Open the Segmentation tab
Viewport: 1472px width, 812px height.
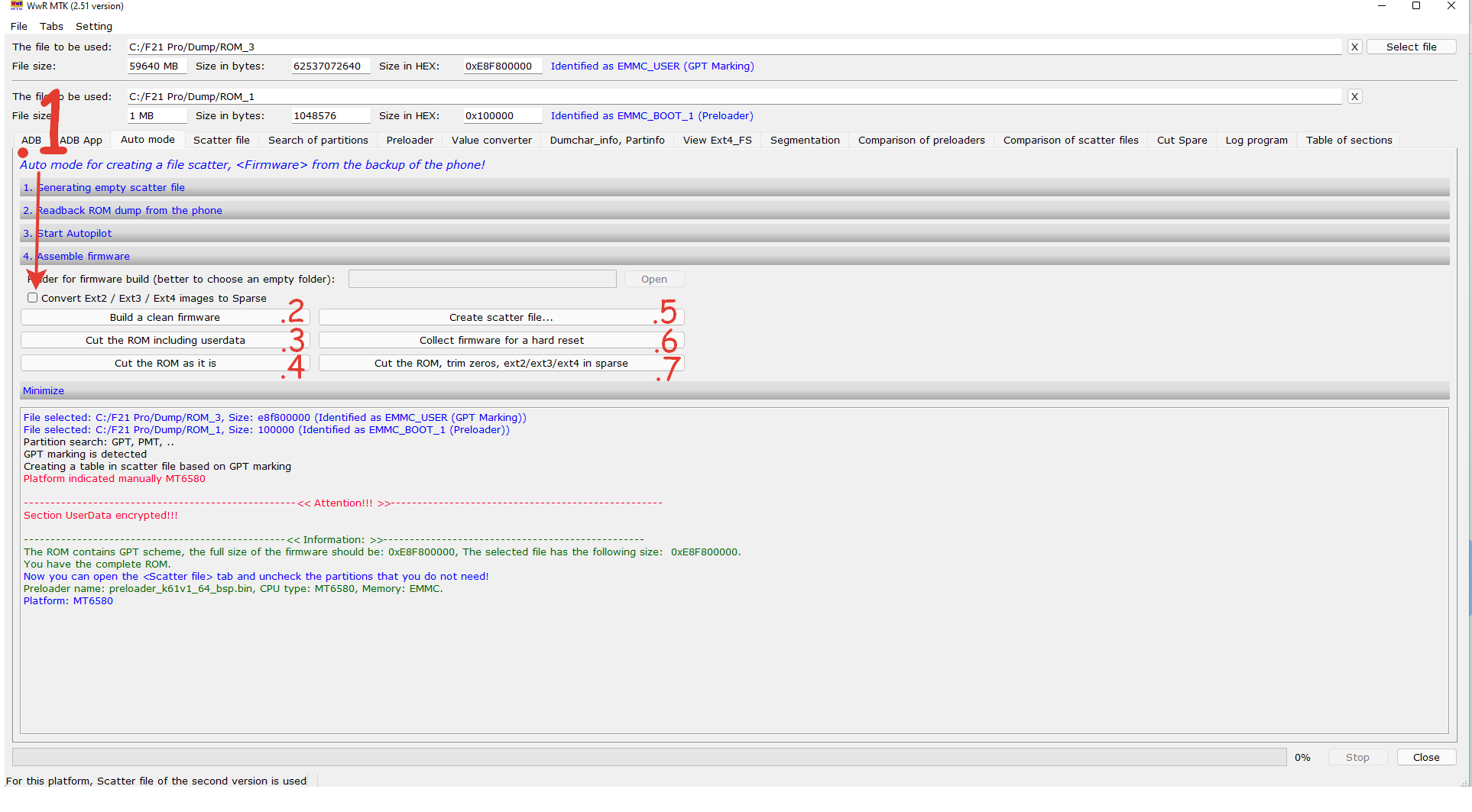point(805,140)
